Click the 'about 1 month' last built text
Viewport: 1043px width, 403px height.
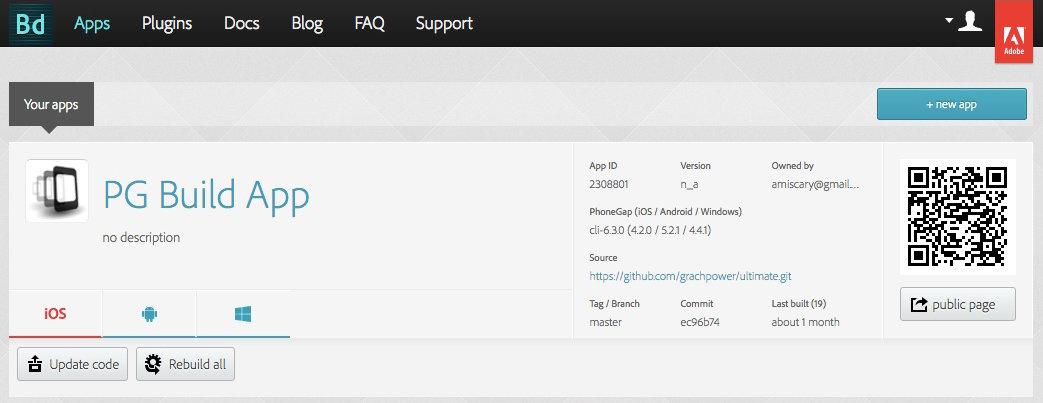tap(806, 323)
